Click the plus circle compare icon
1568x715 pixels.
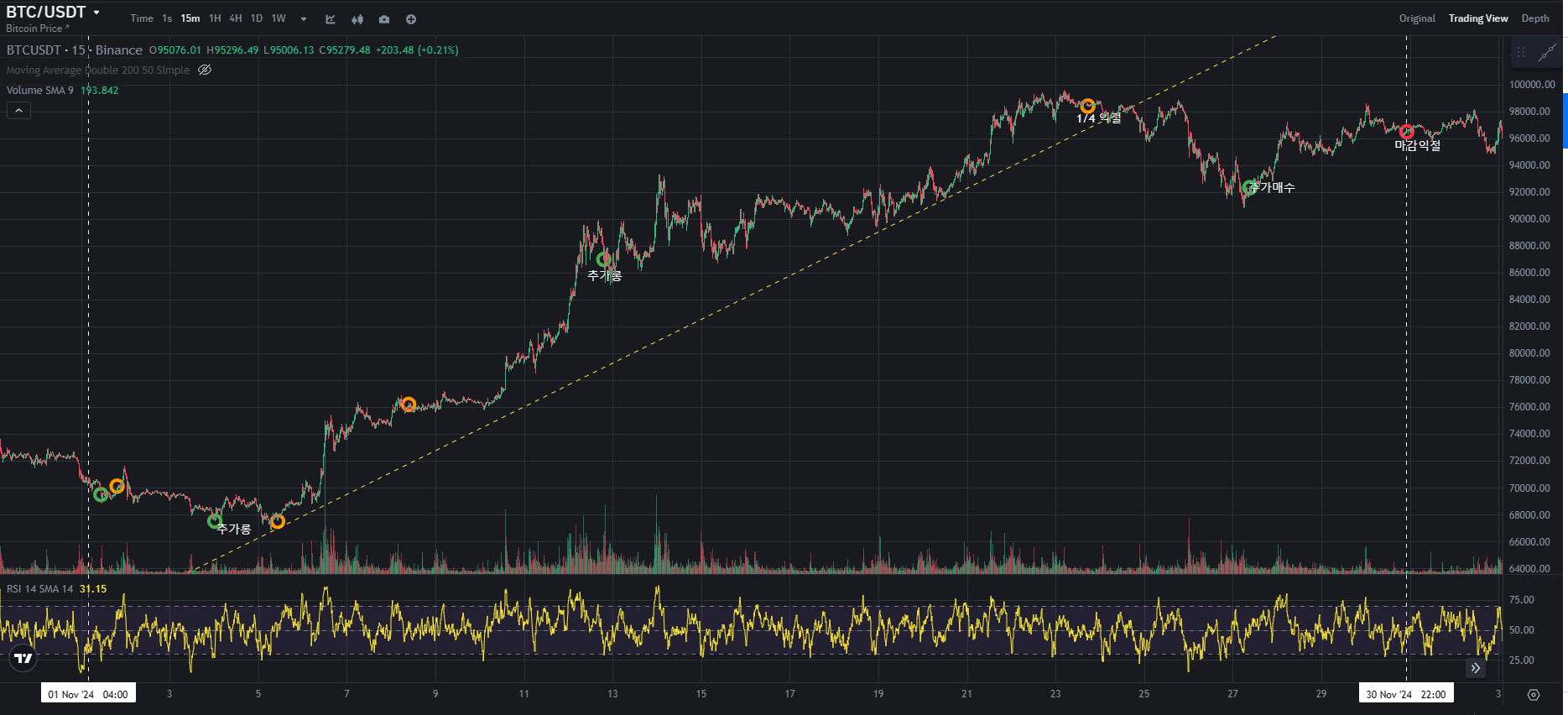point(411,19)
